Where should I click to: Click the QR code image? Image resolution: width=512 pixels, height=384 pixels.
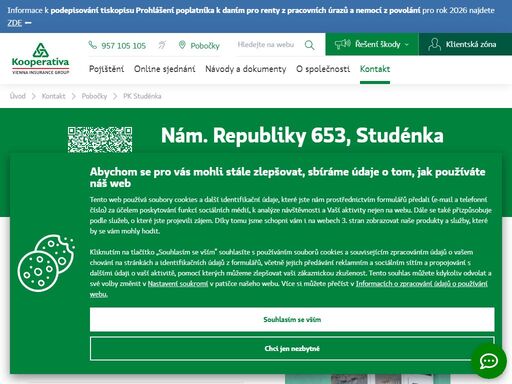pyautogui.click(x=100, y=139)
